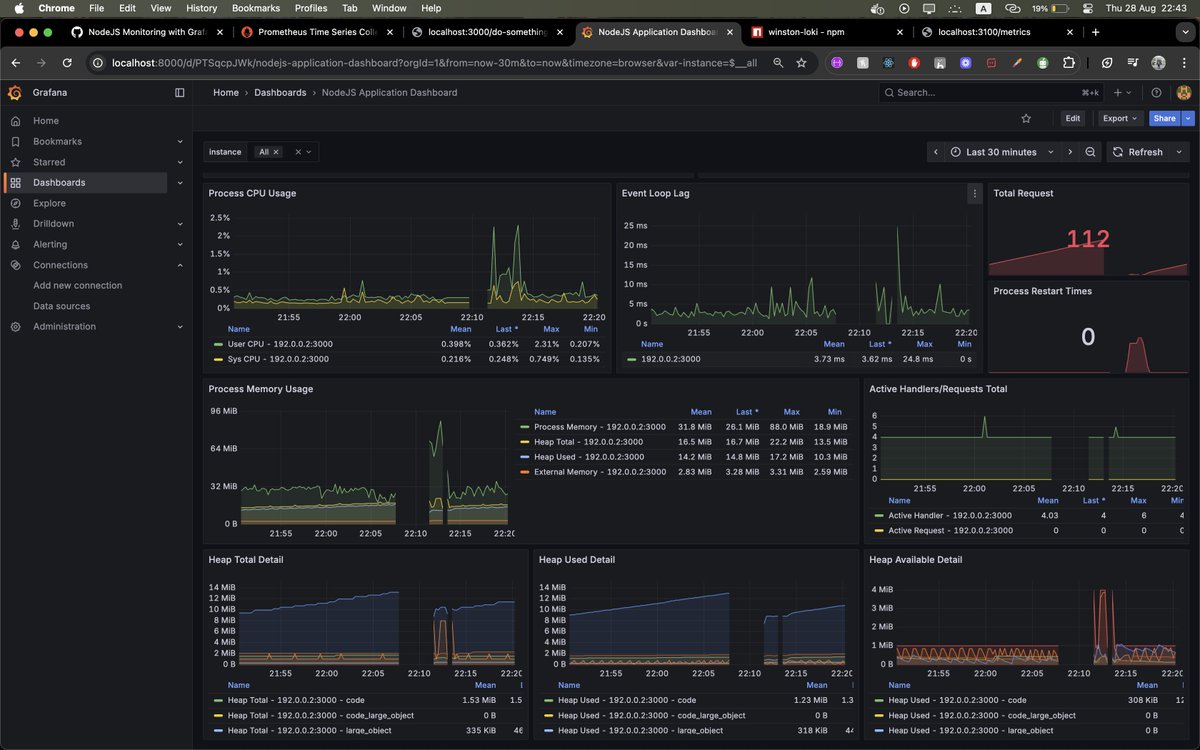
Task: Click the Explore compass icon
Action: (x=15, y=203)
